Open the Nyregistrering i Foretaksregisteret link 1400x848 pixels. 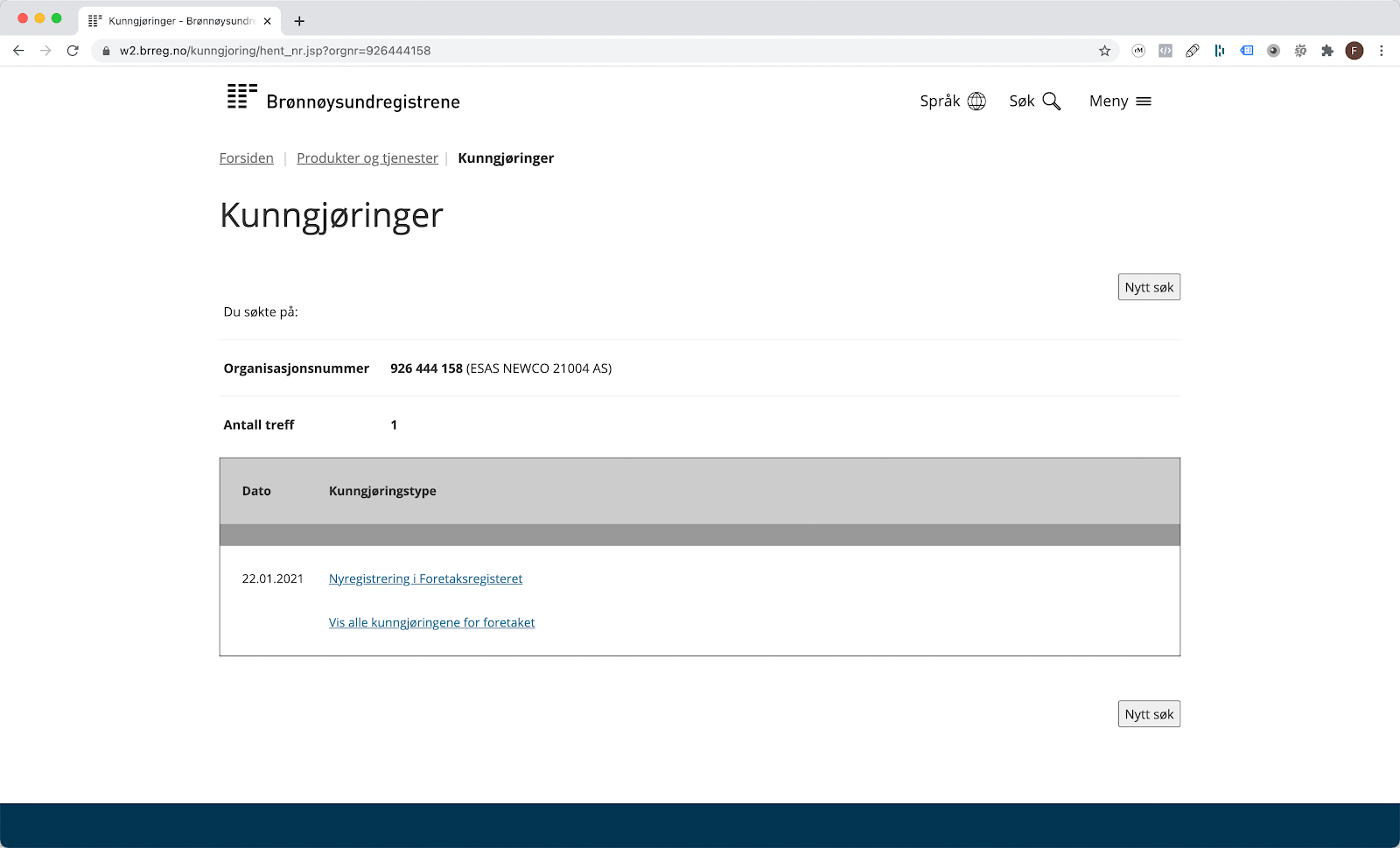(x=425, y=578)
